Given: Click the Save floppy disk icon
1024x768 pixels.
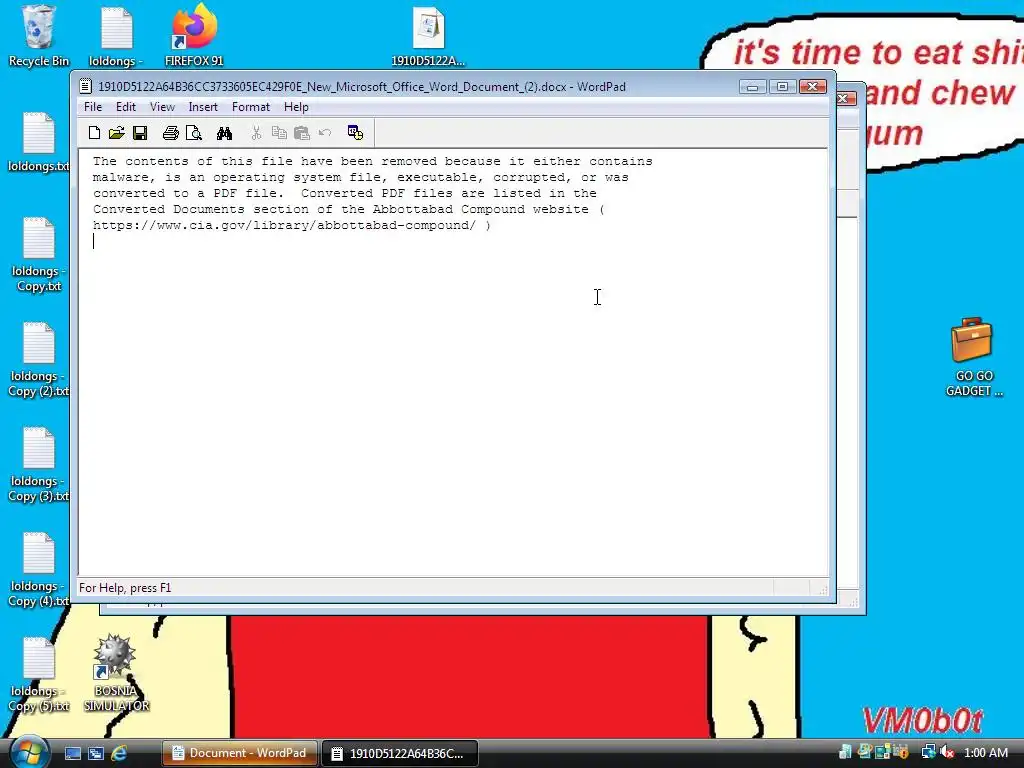Looking at the screenshot, I should [x=140, y=133].
